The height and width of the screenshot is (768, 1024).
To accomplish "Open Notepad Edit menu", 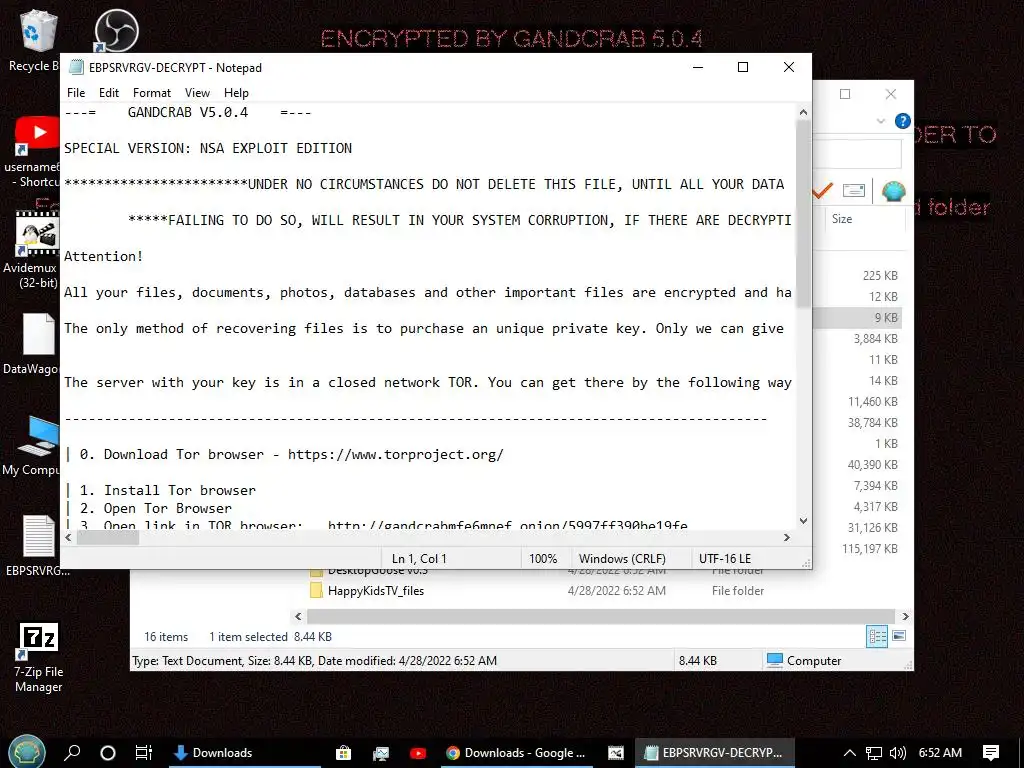I will click(108, 93).
